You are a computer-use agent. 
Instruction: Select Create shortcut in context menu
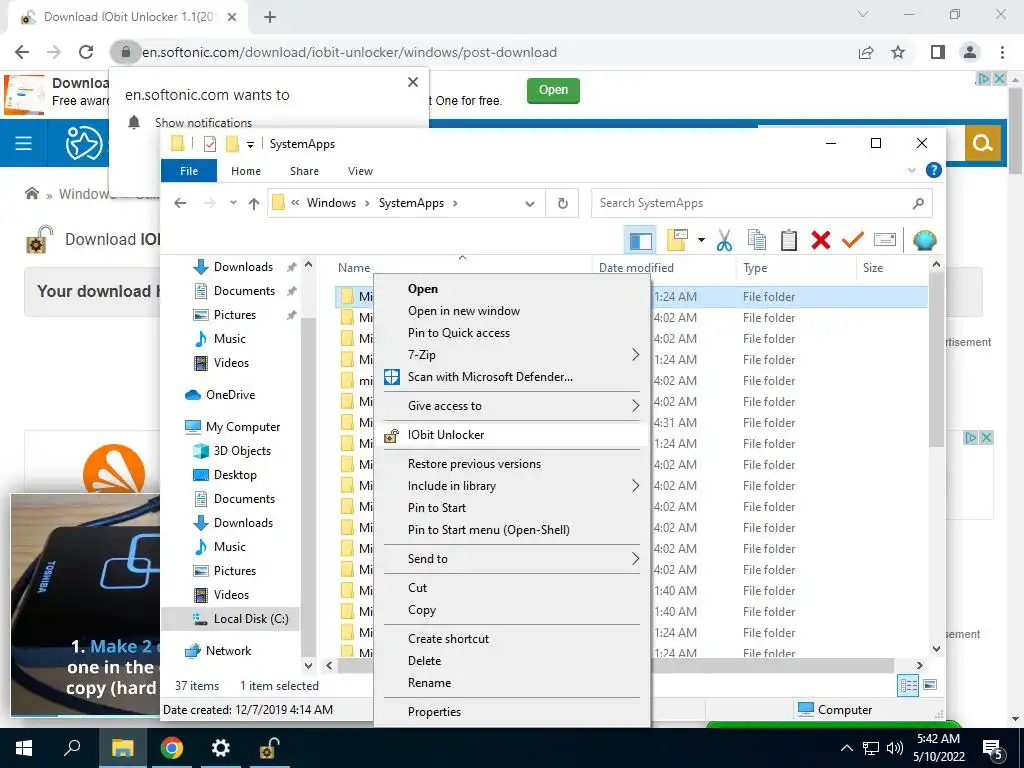point(513,639)
